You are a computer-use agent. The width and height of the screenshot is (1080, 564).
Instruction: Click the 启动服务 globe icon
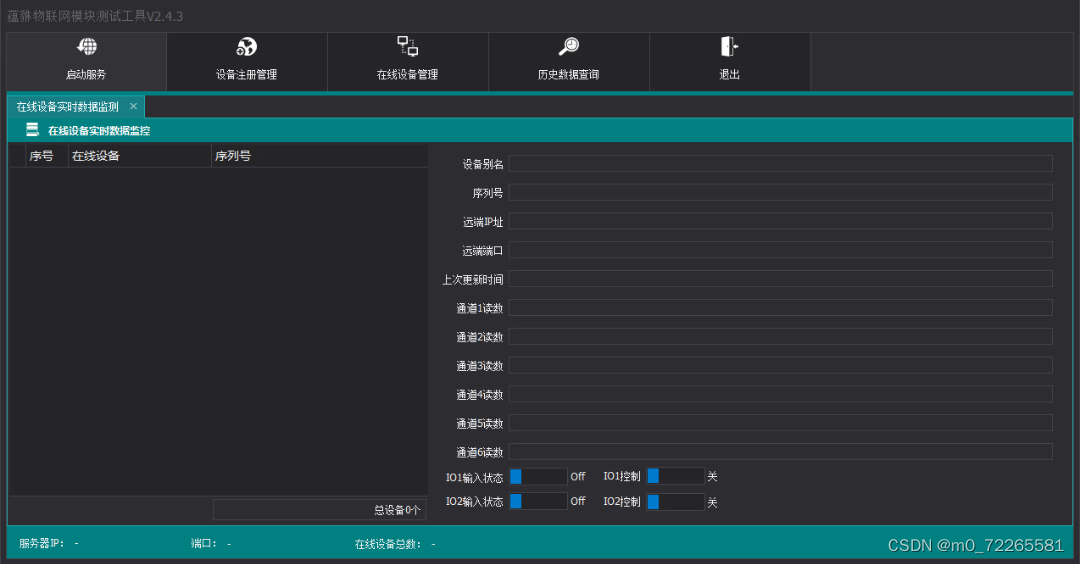coord(87,47)
